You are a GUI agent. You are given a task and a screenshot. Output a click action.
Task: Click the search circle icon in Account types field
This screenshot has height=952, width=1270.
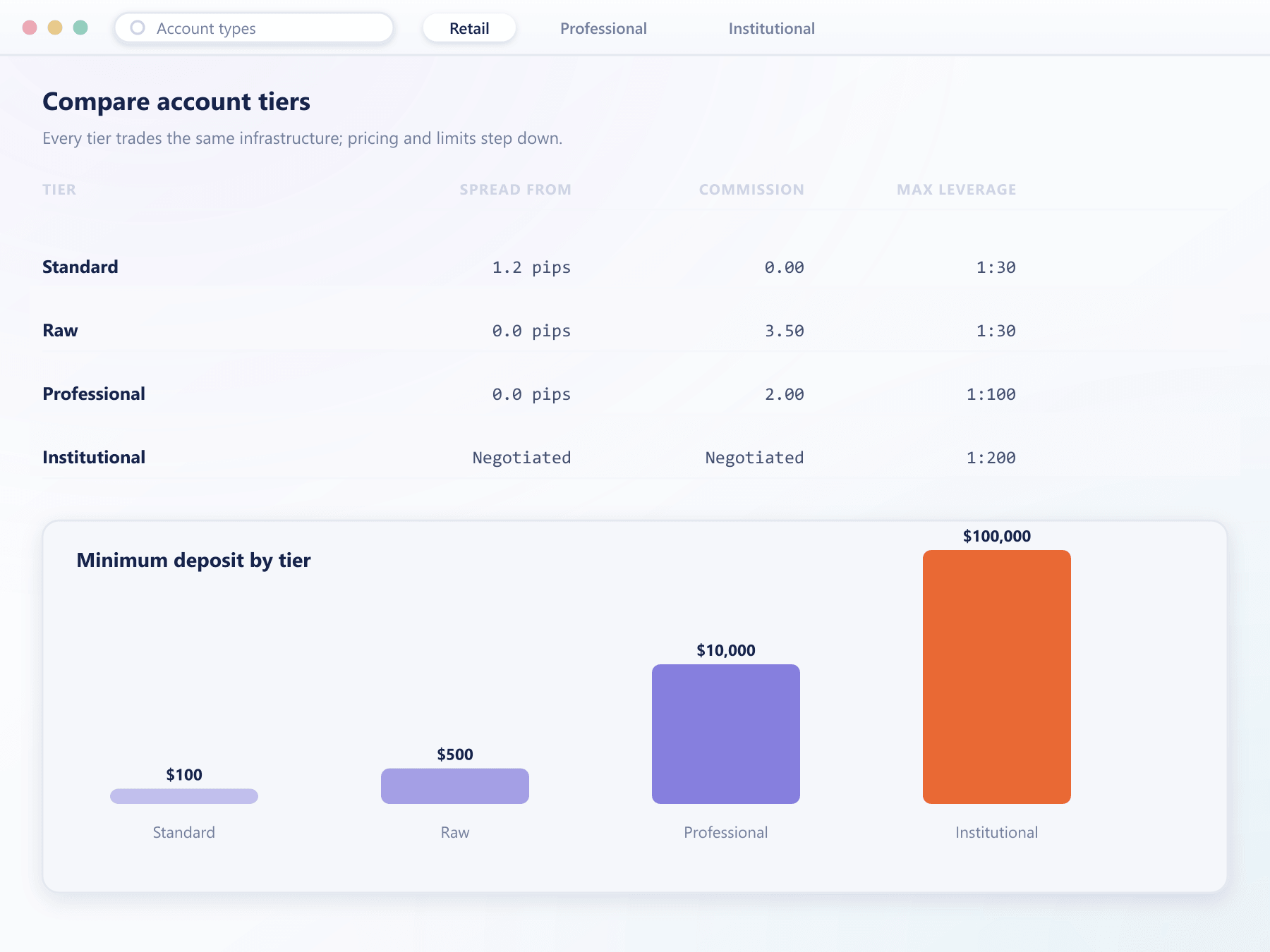click(138, 28)
